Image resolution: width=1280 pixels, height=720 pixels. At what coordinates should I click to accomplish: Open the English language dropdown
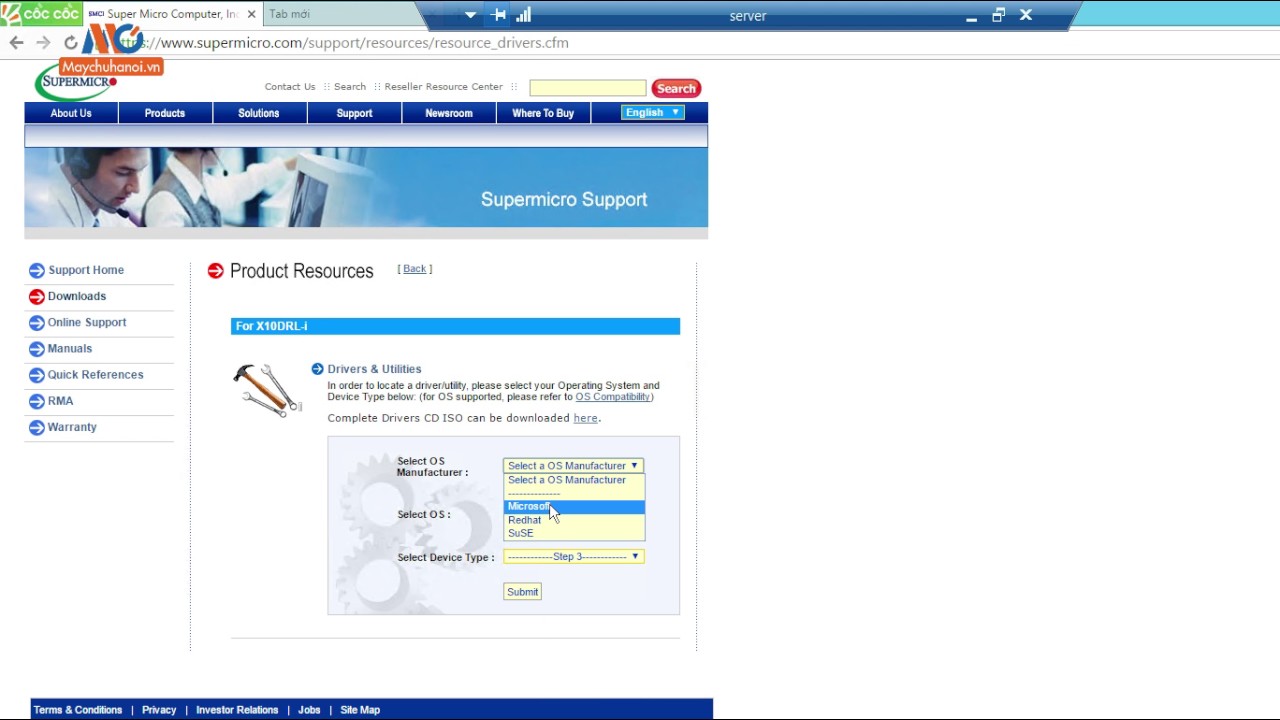(x=652, y=113)
